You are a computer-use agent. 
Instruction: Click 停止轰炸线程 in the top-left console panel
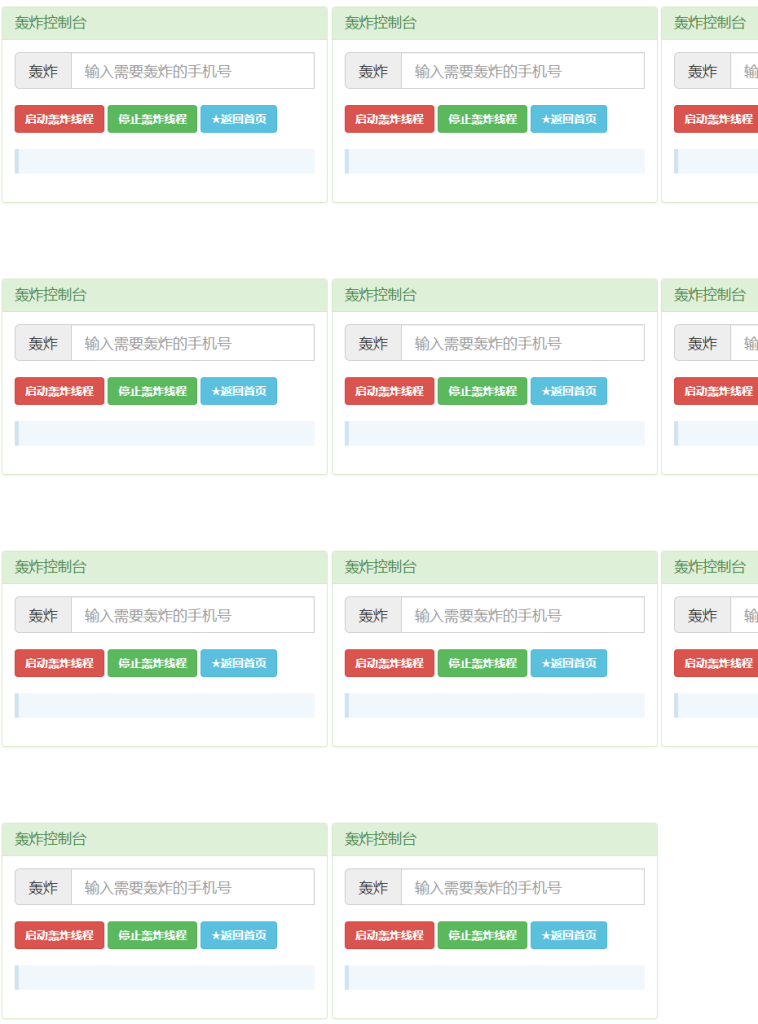pos(152,119)
